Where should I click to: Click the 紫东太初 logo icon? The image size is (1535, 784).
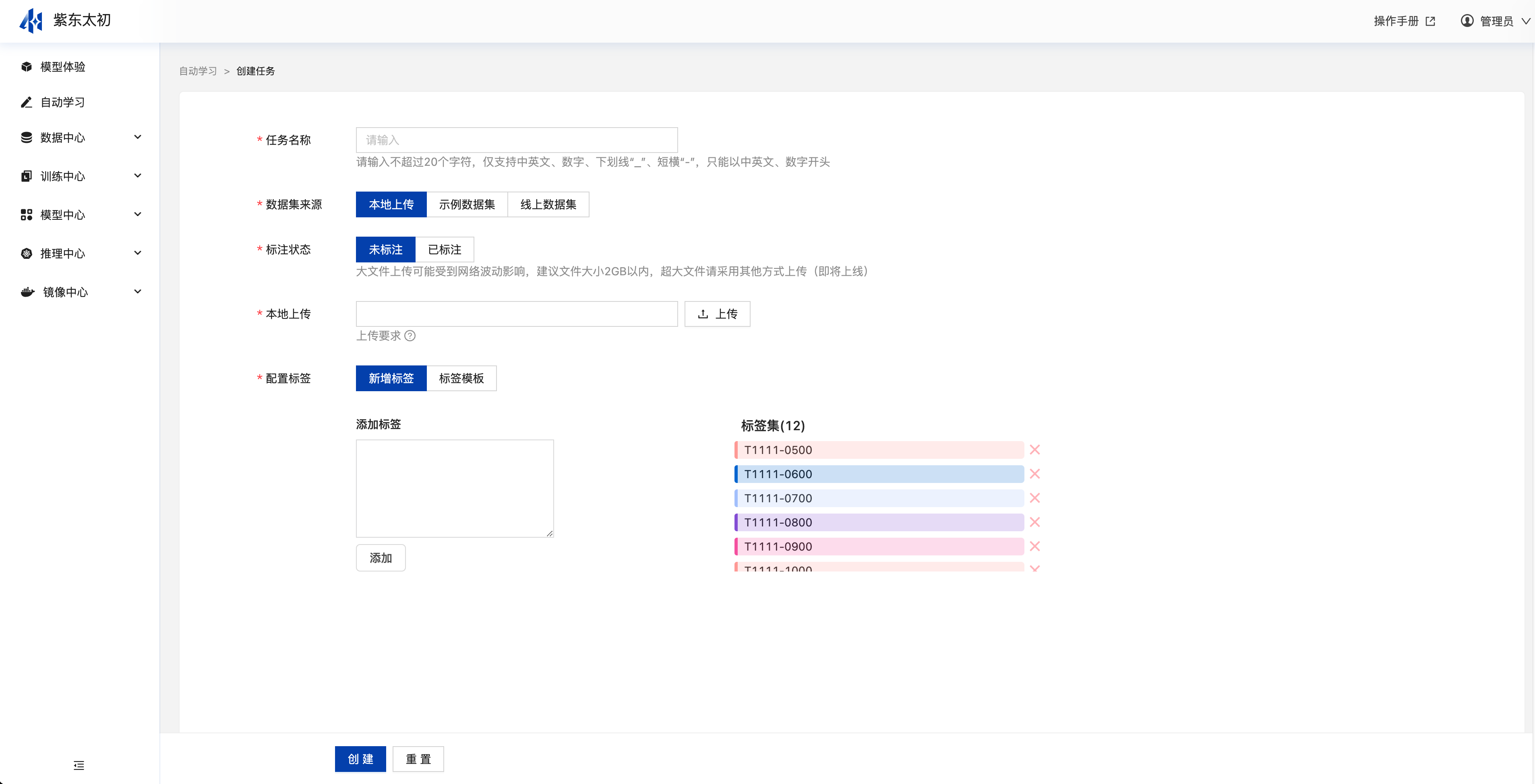pyautogui.click(x=31, y=21)
